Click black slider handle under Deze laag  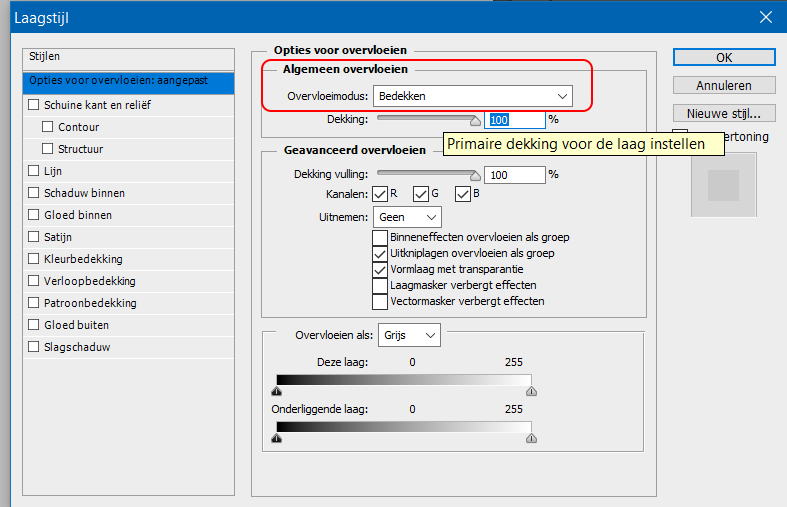(277, 393)
